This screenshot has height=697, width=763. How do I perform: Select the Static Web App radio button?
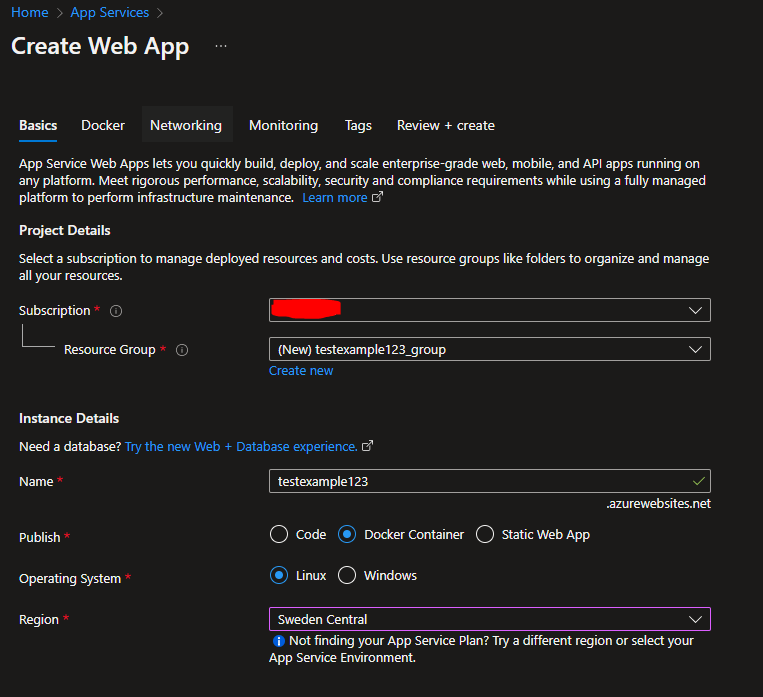click(x=485, y=535)
